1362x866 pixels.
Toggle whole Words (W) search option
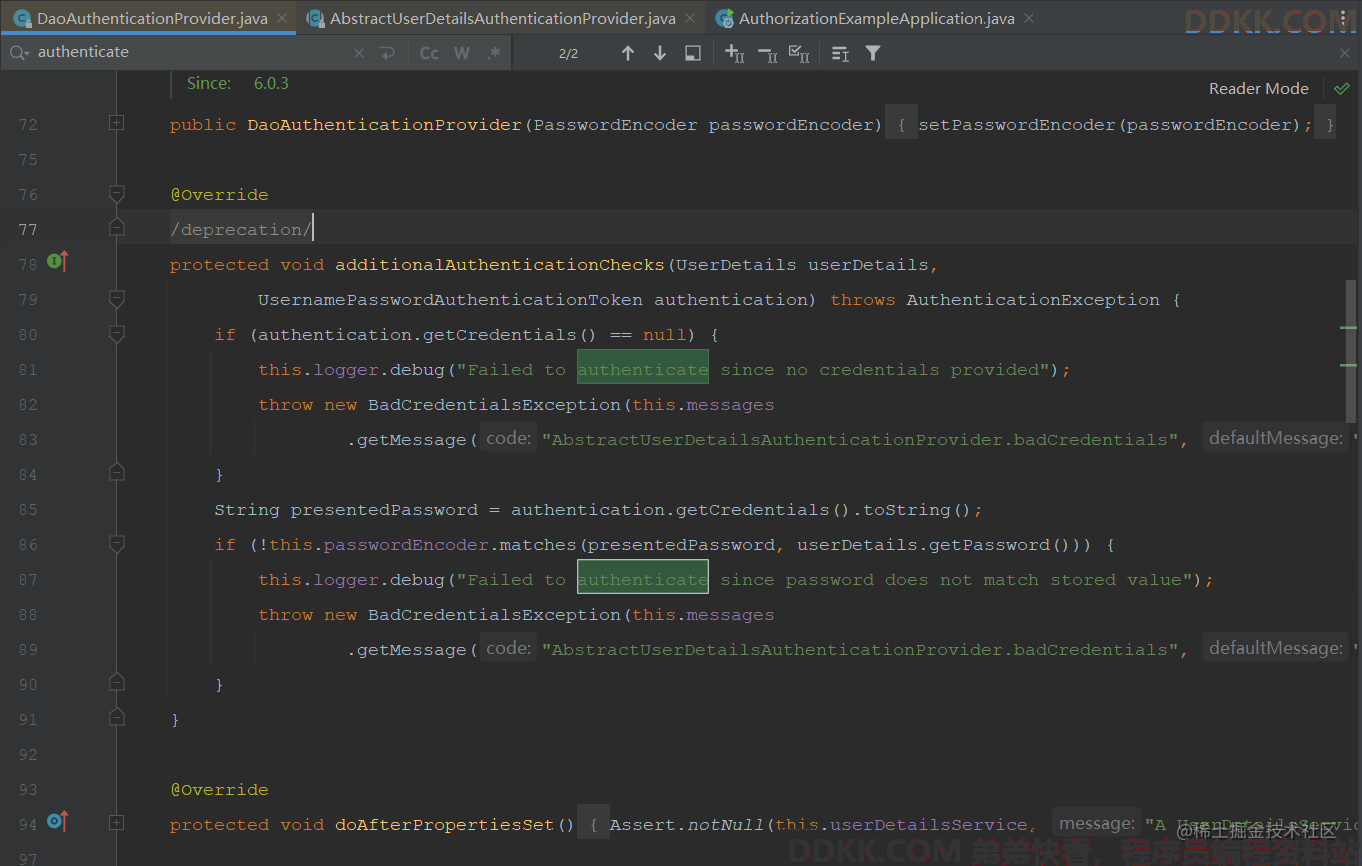pos(461,53)
